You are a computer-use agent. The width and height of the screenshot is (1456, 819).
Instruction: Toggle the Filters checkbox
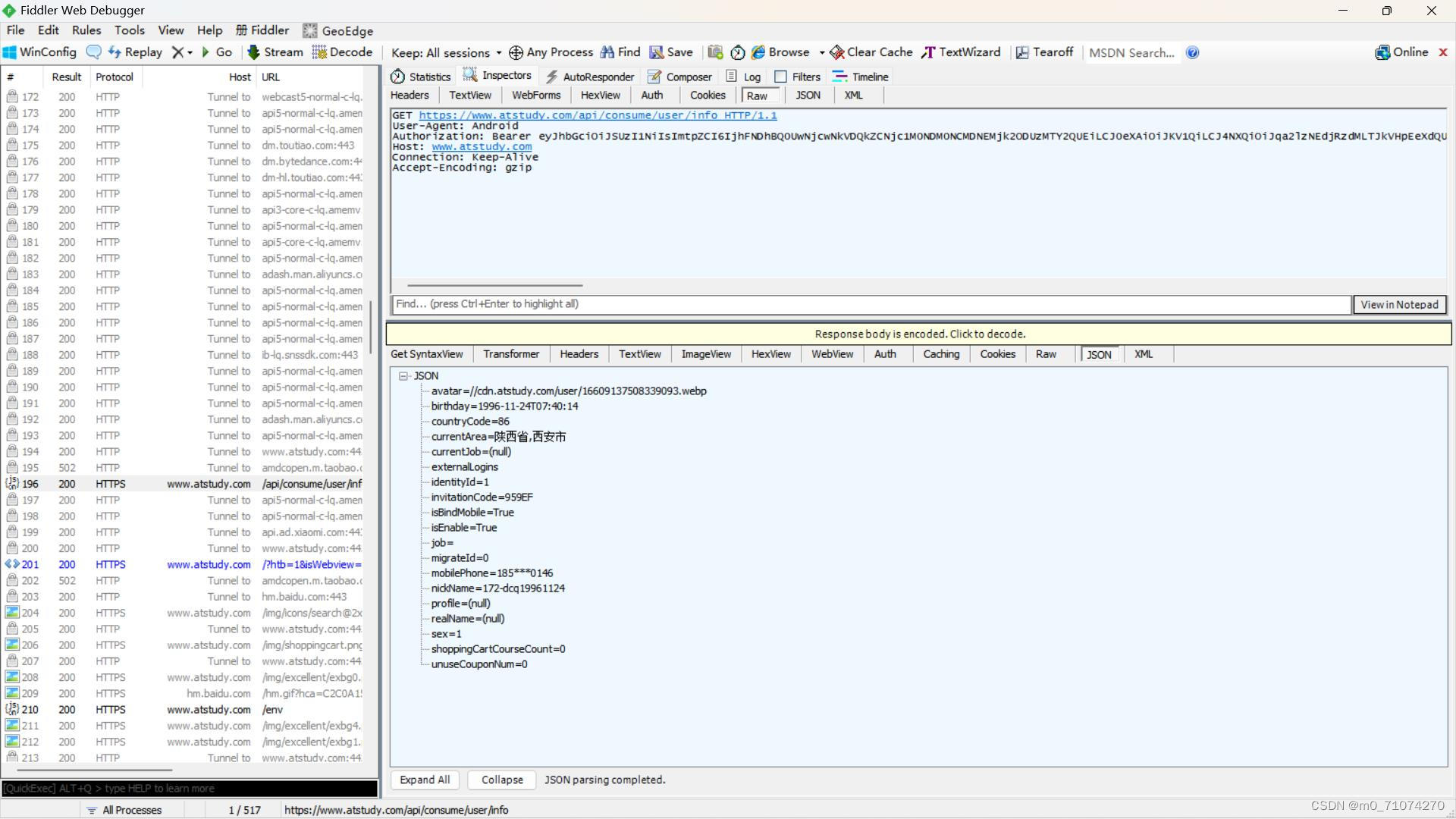780,77
